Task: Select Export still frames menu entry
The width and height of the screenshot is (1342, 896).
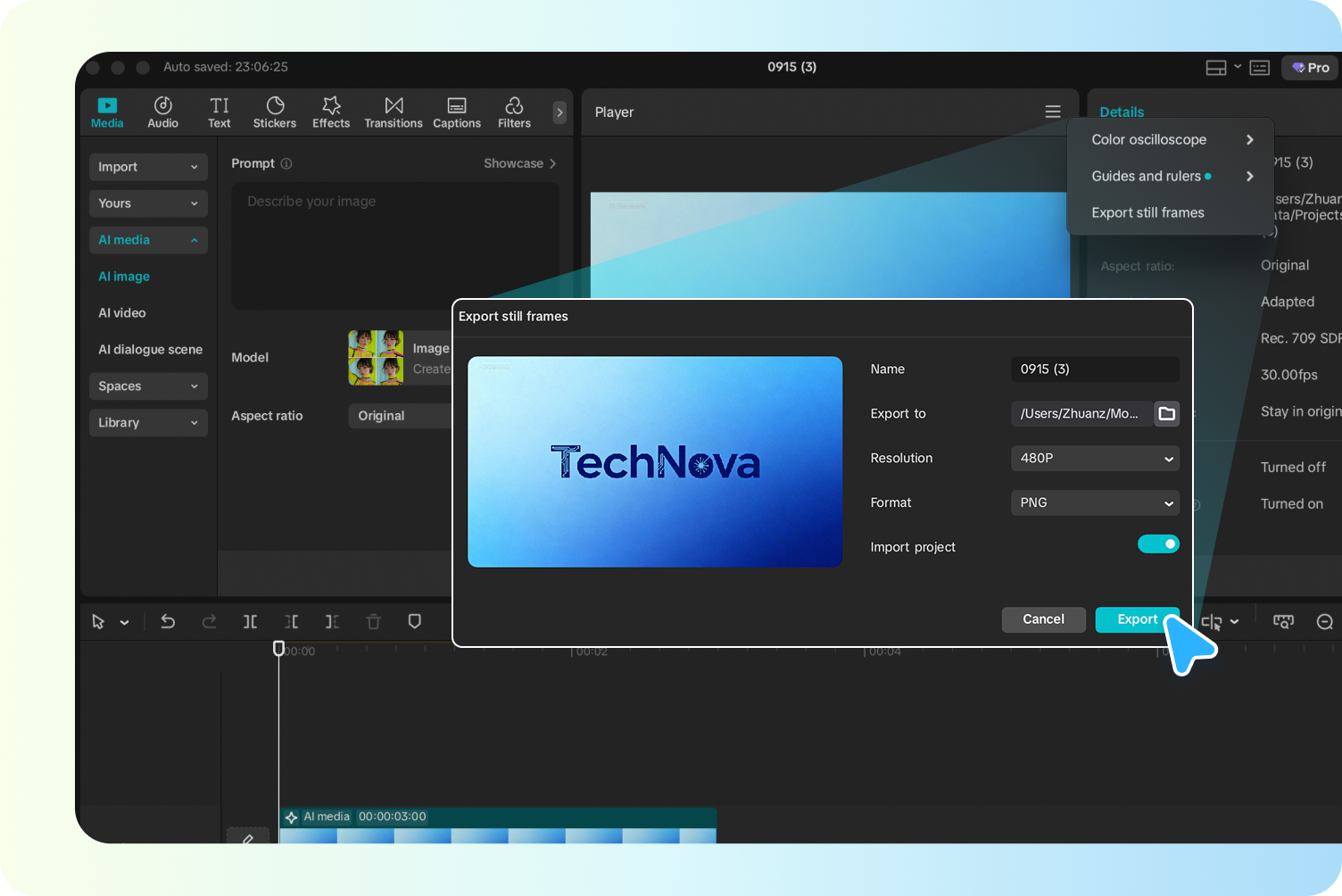Action: 1147,212
